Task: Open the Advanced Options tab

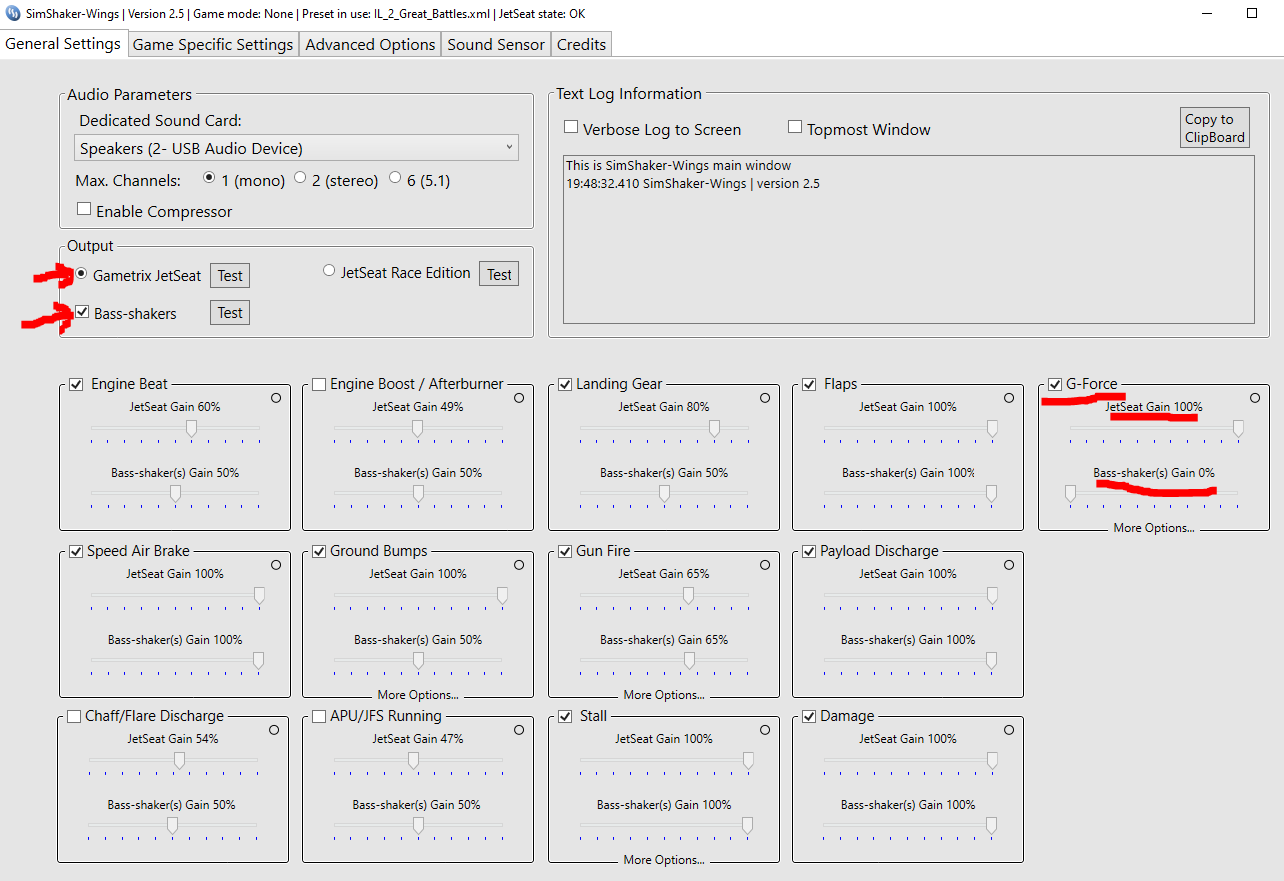Action: 370,44
